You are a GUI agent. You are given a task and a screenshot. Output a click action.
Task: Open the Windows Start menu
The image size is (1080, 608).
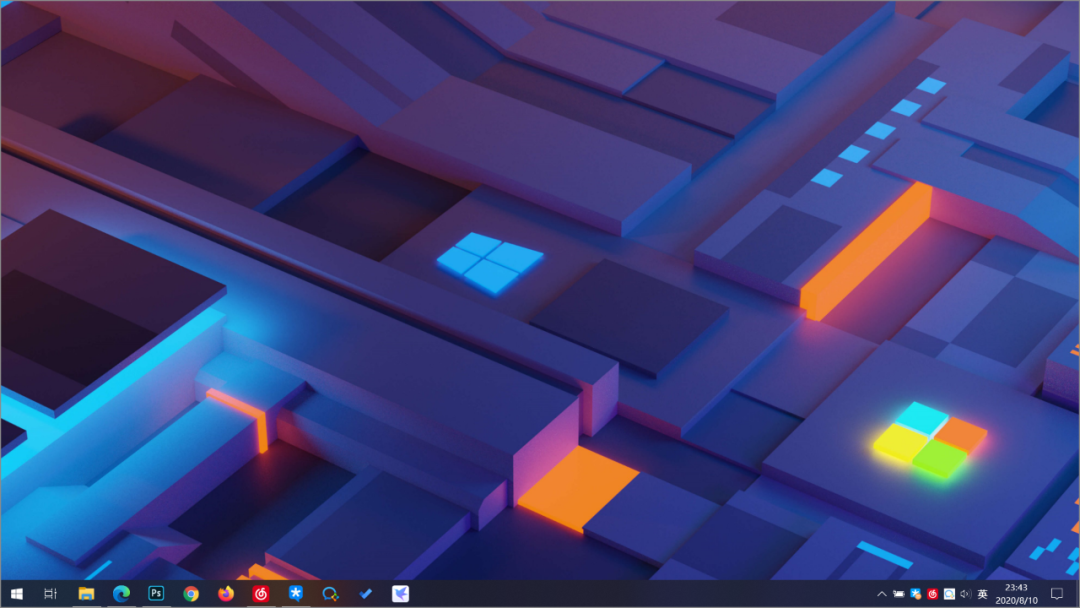[17, 594]
